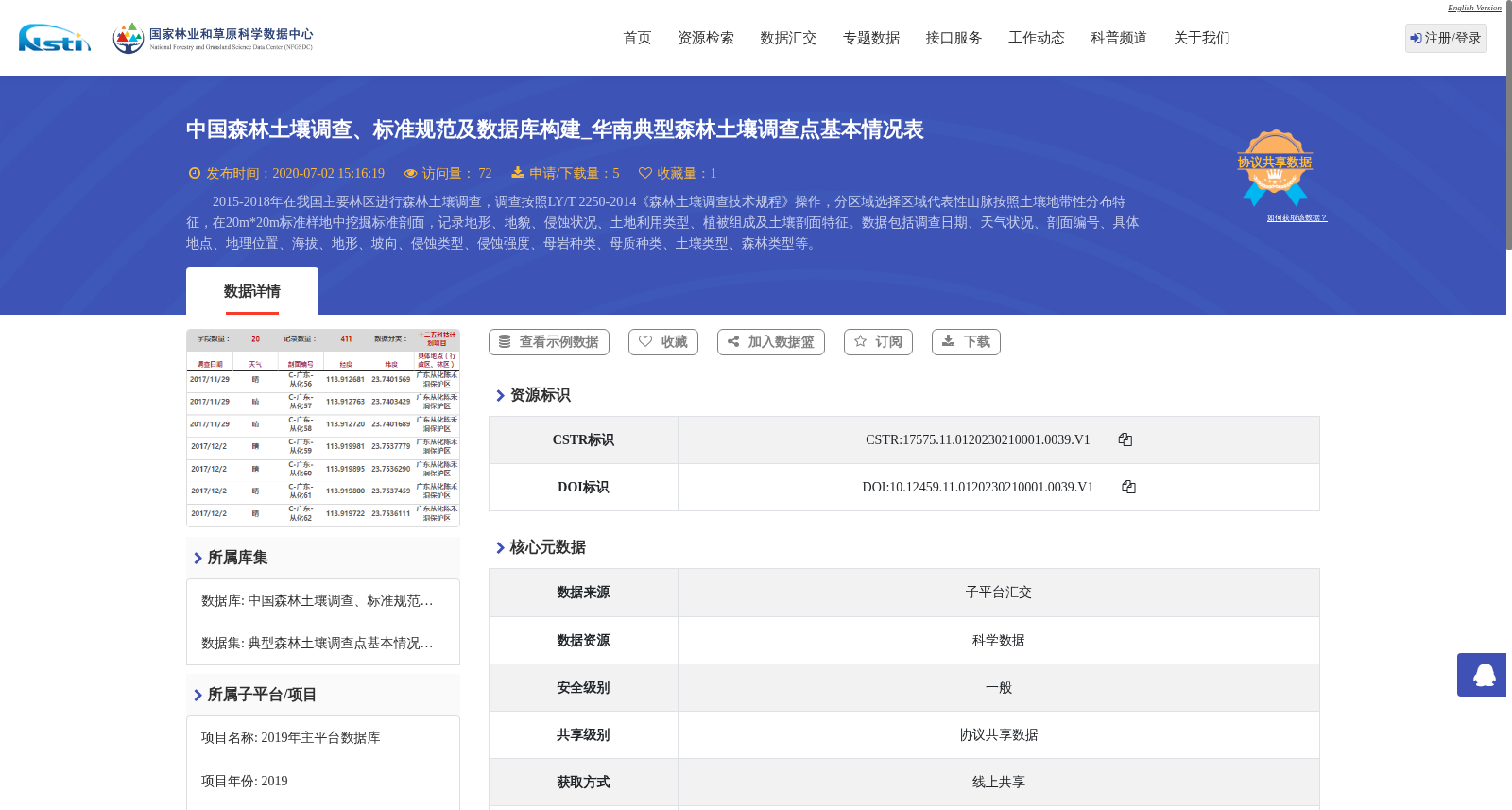The height and width of the screenshot is (810, 1512).
Task: Open the 工作动态 menu item
Action: pyautogui.click(x=1037, y=38)
